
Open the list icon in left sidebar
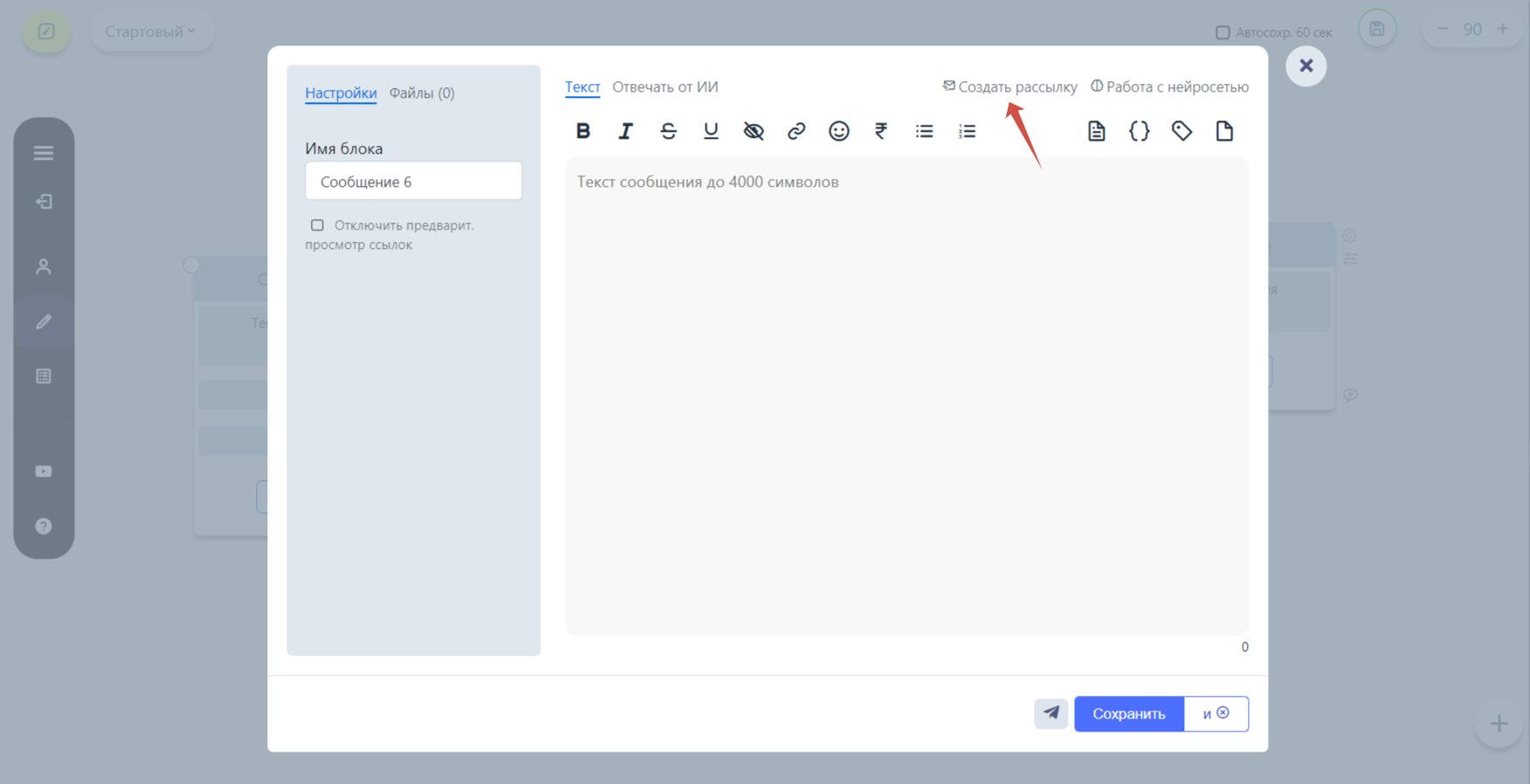point(44,376)
